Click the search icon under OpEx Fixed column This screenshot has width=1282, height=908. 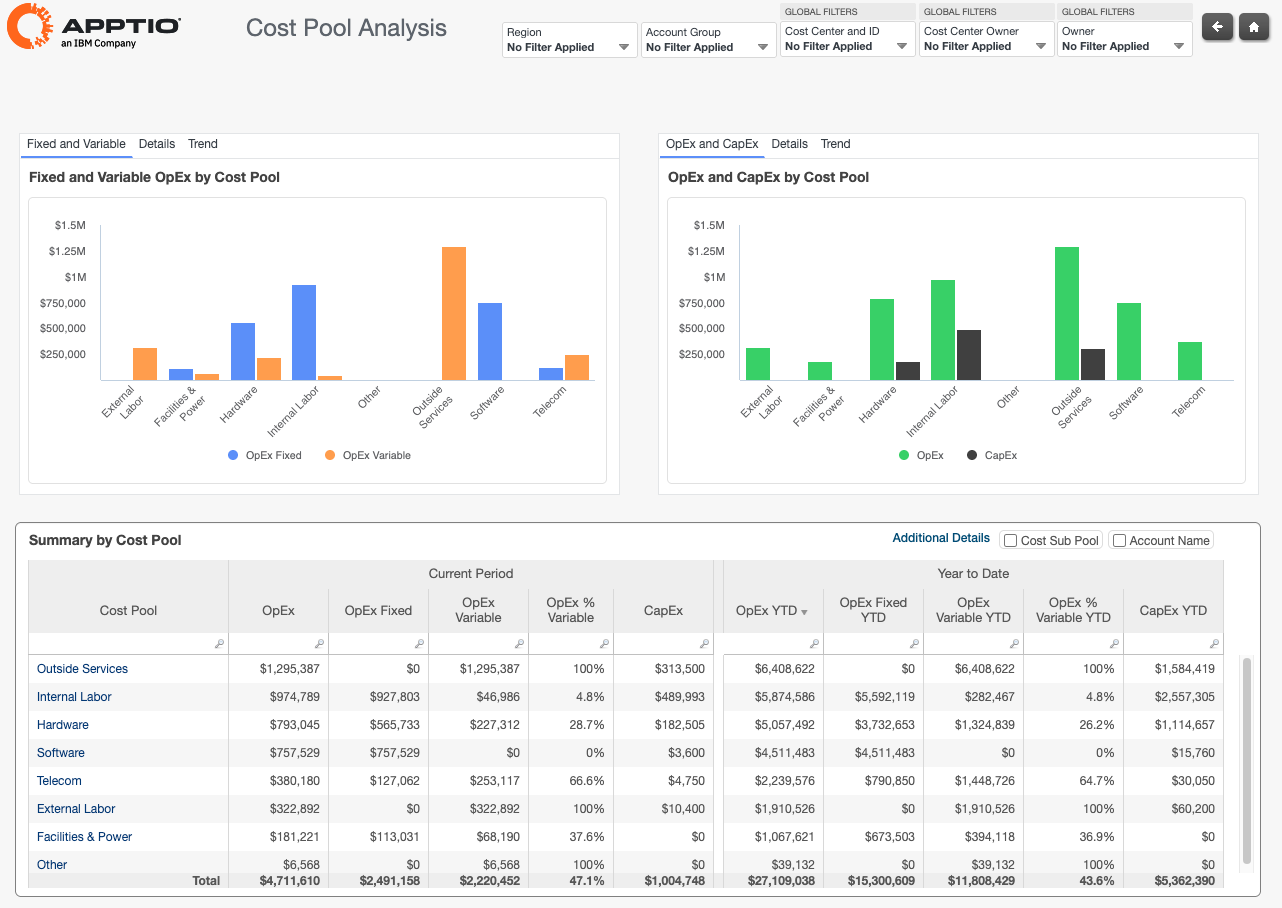pos(419,644)
